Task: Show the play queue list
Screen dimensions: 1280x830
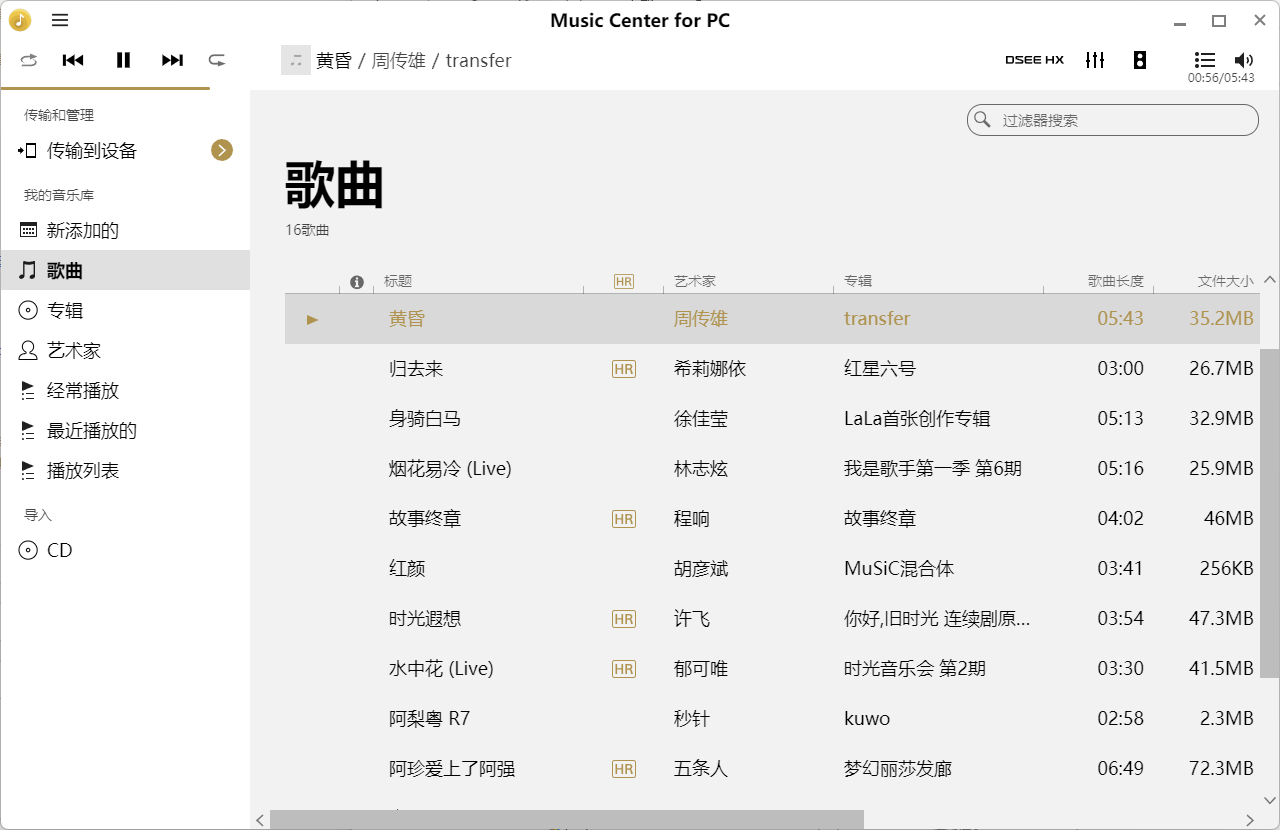Action: click(x=1205, y=60)
